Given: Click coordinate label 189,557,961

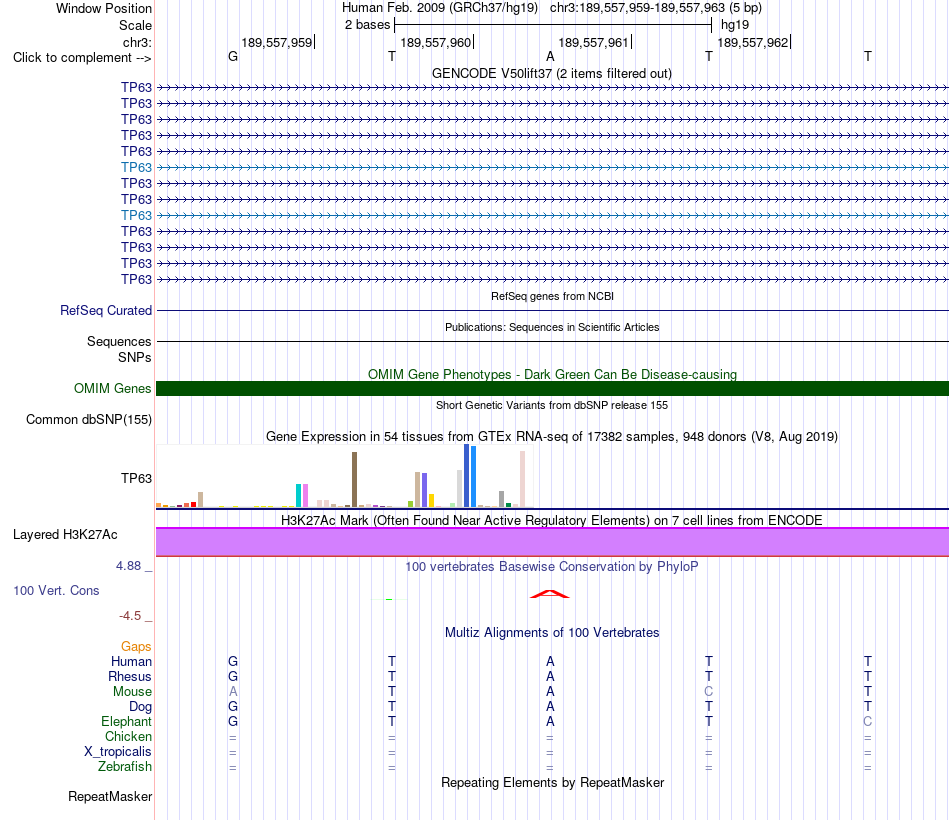Looking at the screenshot, I should pos(593,42).
